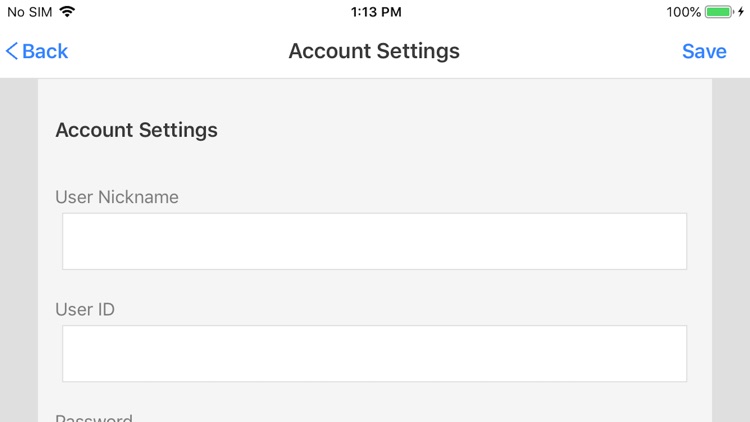Click the charging lightning bolt icon
The height and width of the screenshot is (422, 750).
tap(741, 12)
